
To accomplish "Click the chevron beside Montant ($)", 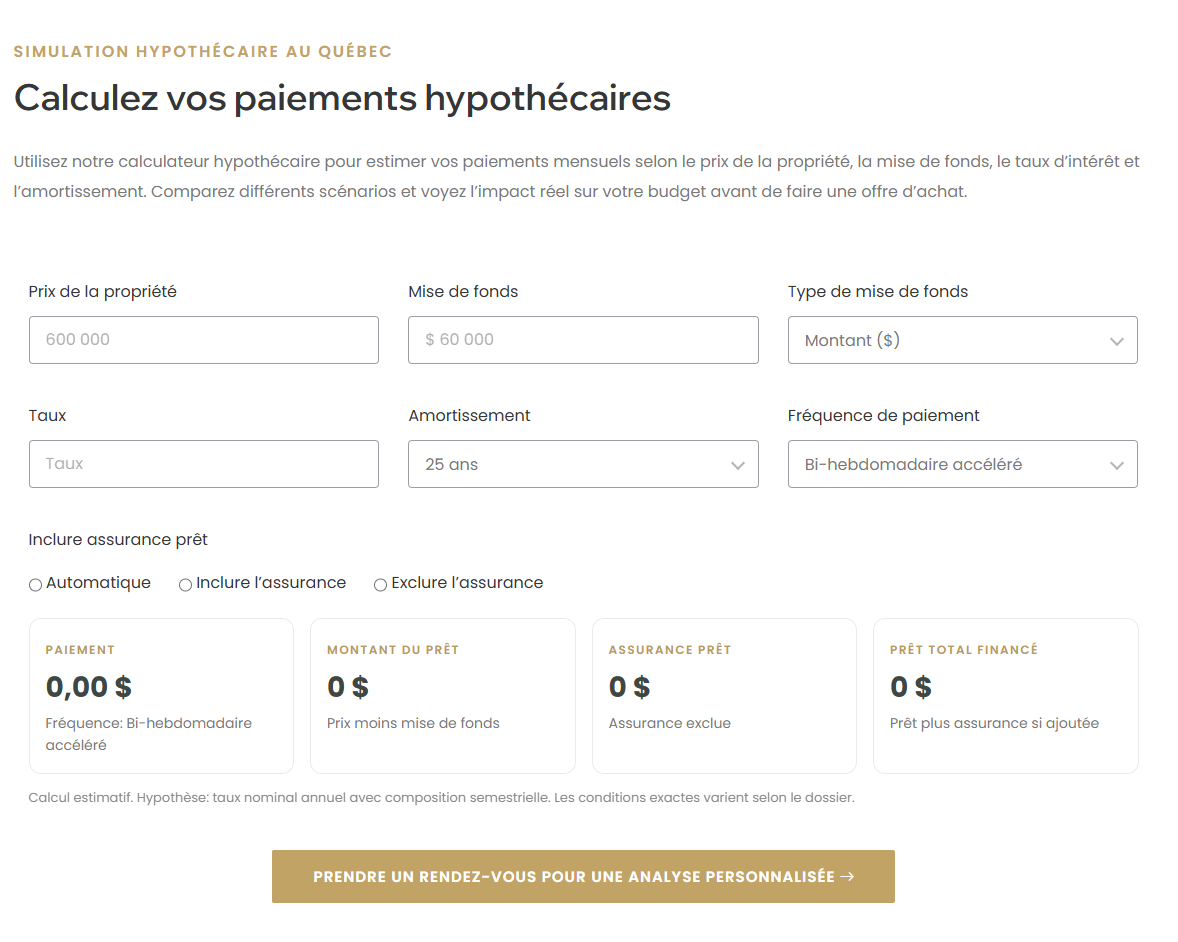I will coord(1117,341).
